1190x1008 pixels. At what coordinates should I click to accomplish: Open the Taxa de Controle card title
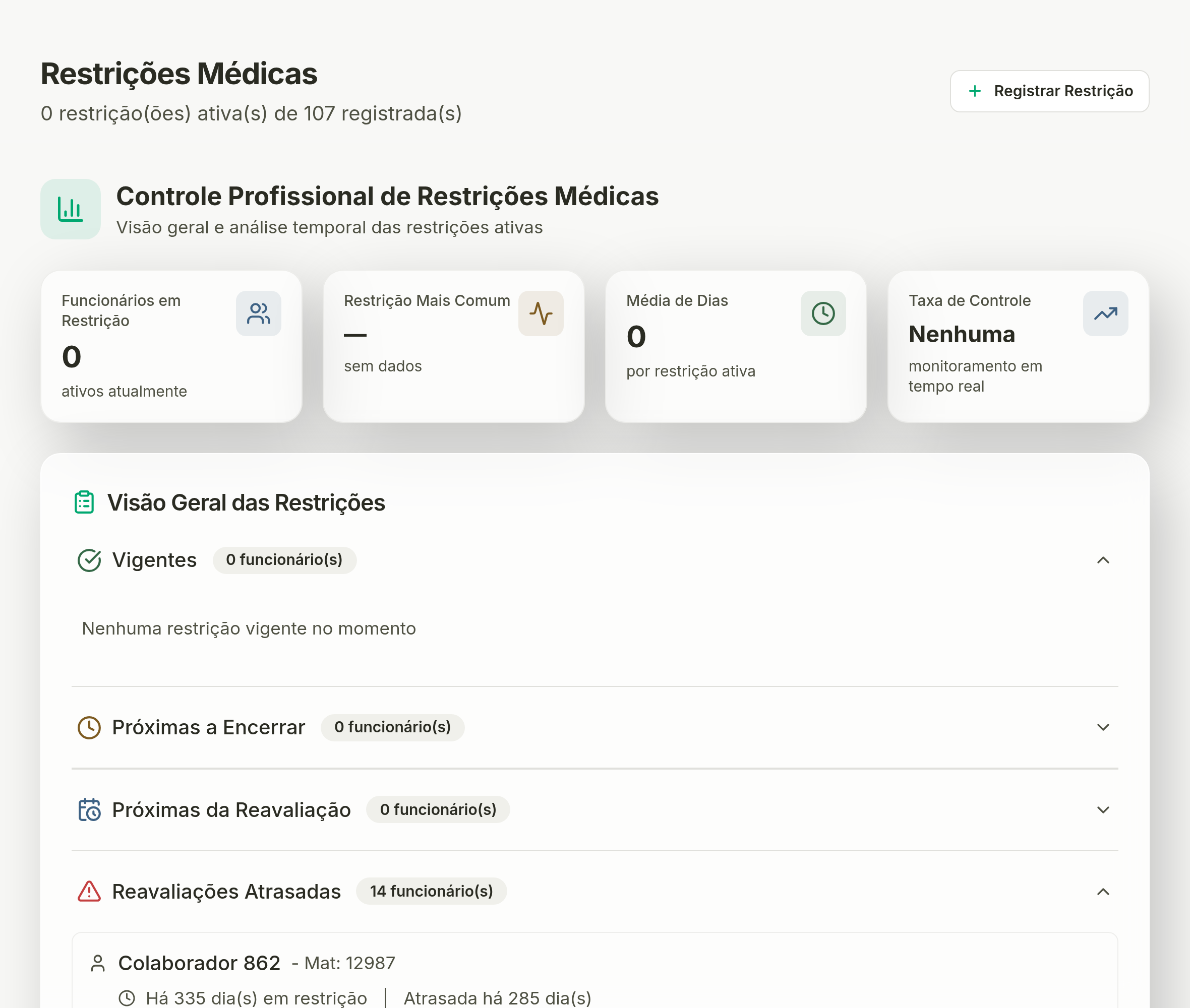coord(970,300)
